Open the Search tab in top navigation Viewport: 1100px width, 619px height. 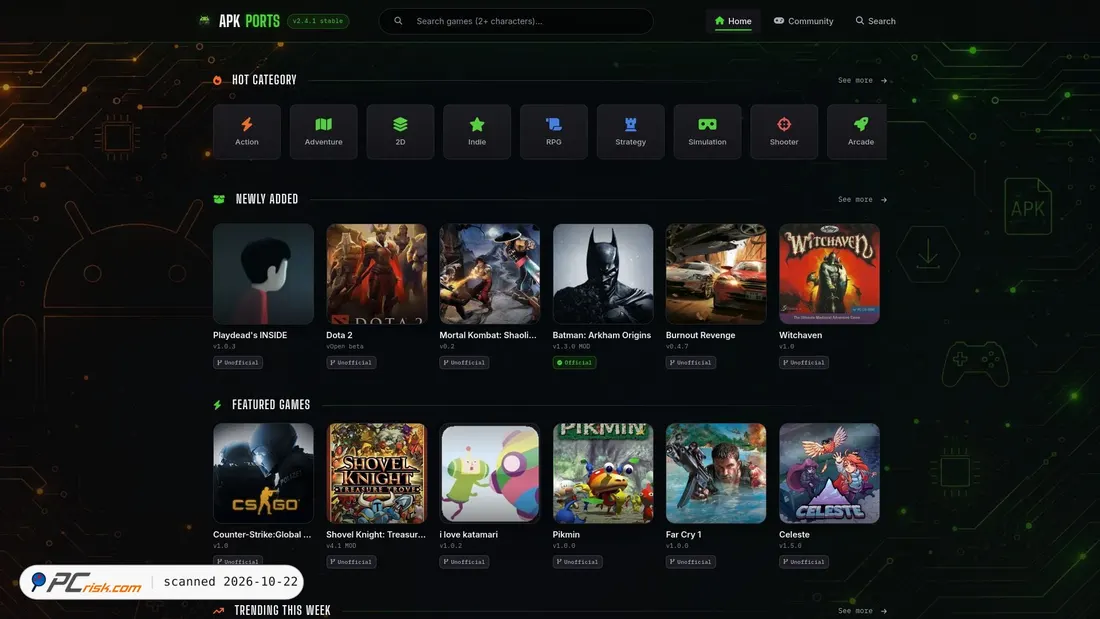[x=876, y=21]
